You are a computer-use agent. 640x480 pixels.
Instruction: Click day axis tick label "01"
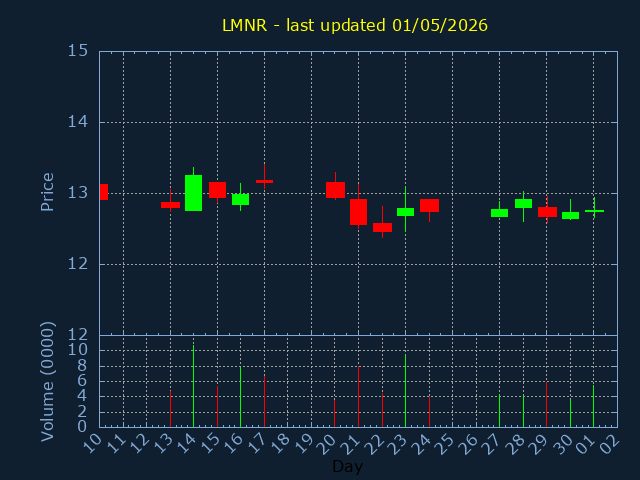[586, 443]
